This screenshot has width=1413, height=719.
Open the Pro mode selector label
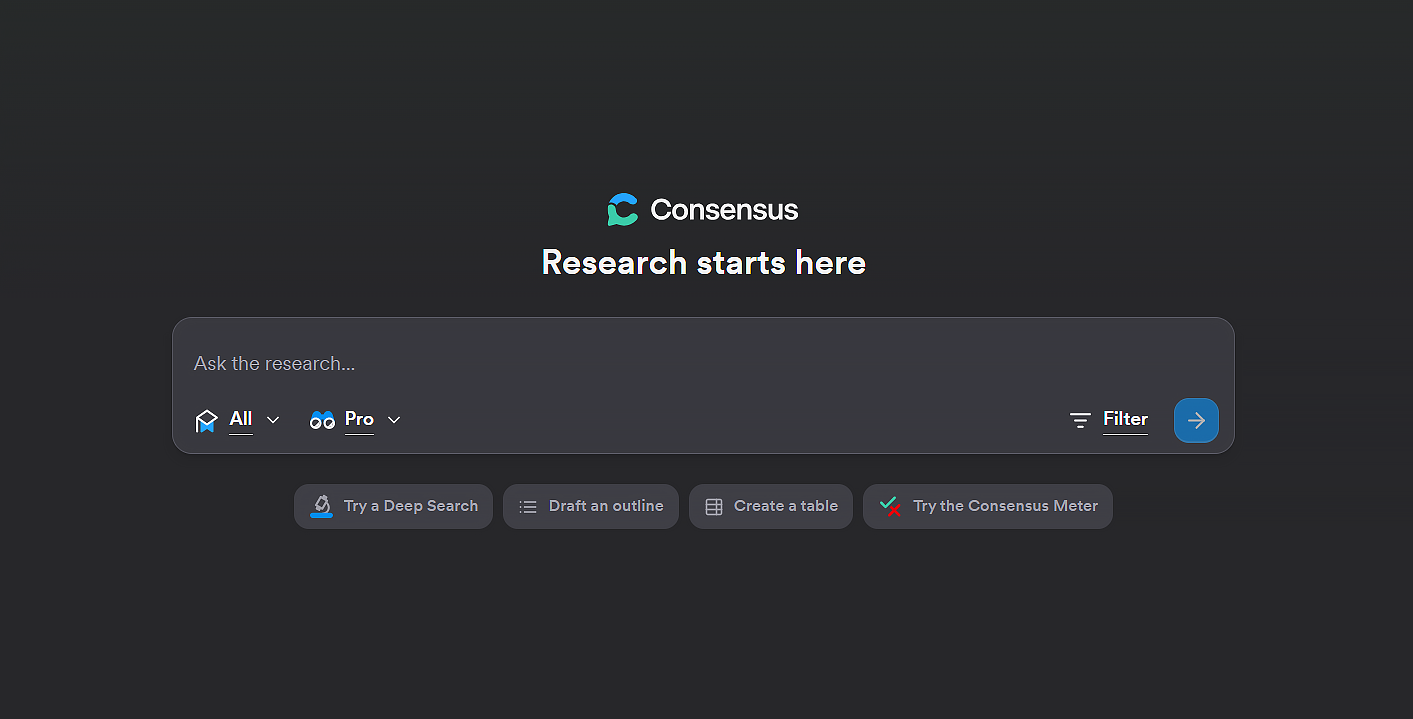(x=359, y=419)
